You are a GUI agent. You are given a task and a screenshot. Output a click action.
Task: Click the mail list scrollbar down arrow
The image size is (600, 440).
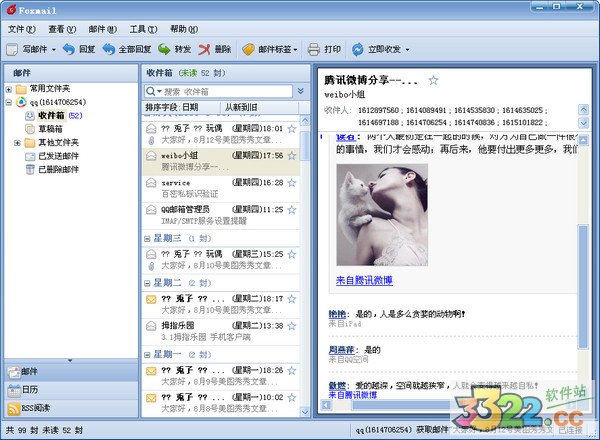305,412
